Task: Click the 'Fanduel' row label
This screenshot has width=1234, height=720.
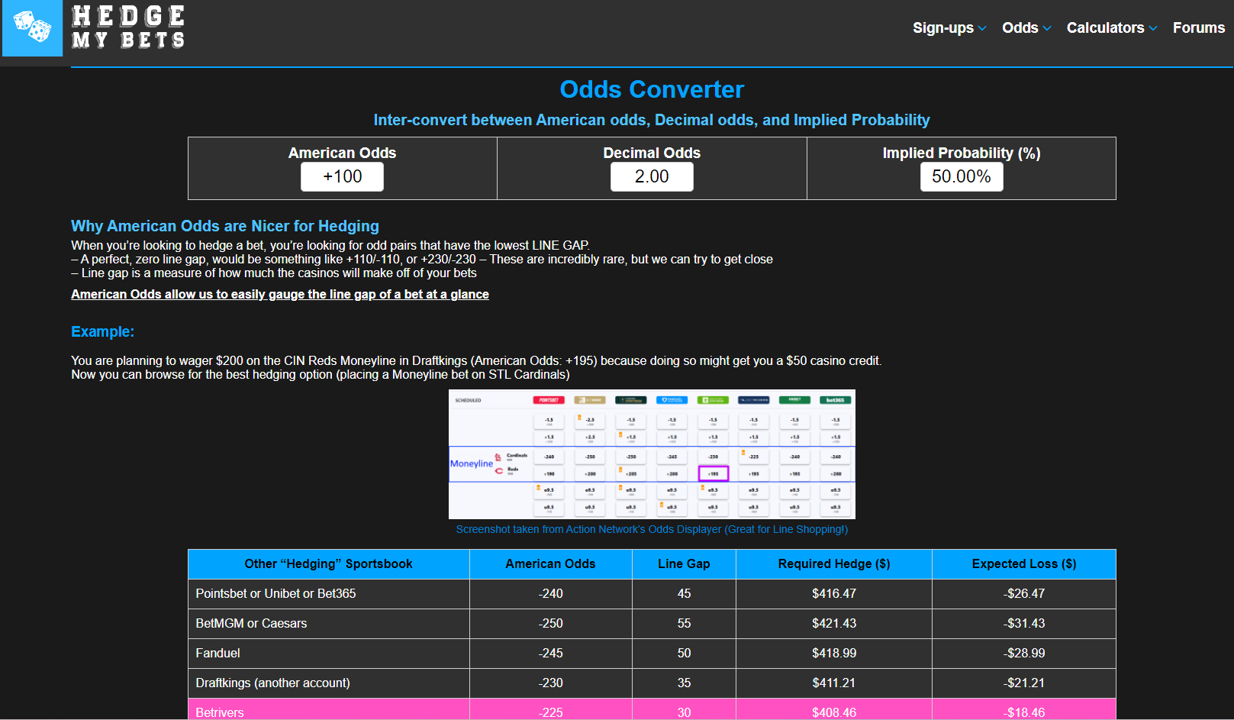Action: tap(218, 653)
